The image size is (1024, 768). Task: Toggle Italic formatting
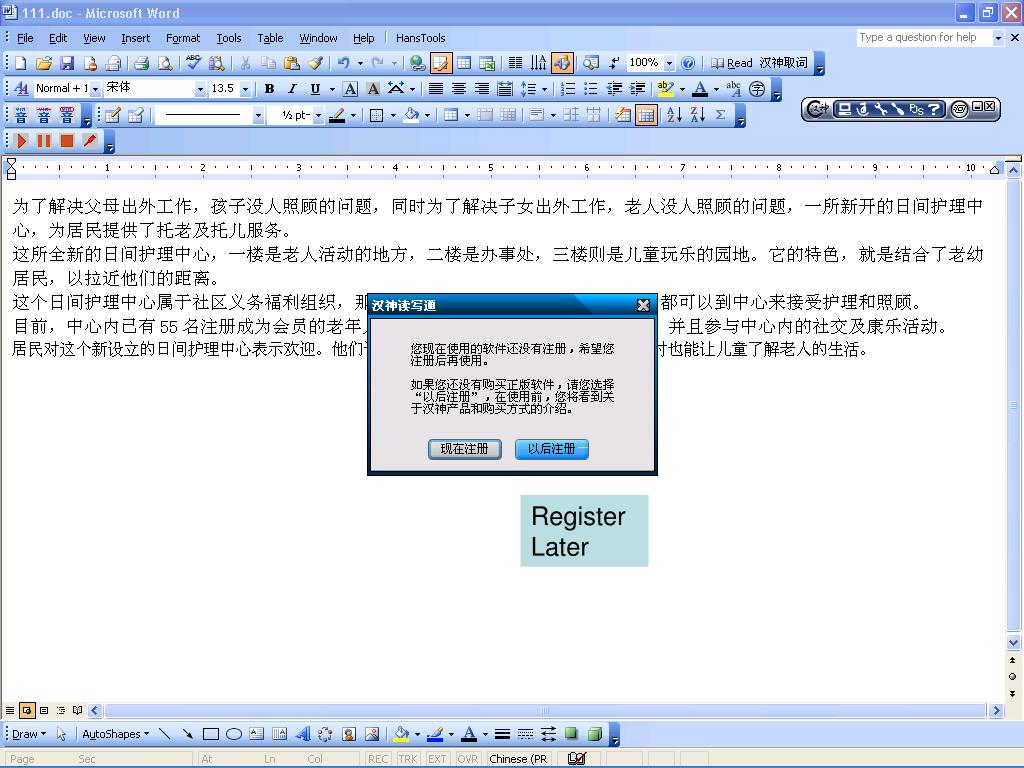click(x=292, y=89)
